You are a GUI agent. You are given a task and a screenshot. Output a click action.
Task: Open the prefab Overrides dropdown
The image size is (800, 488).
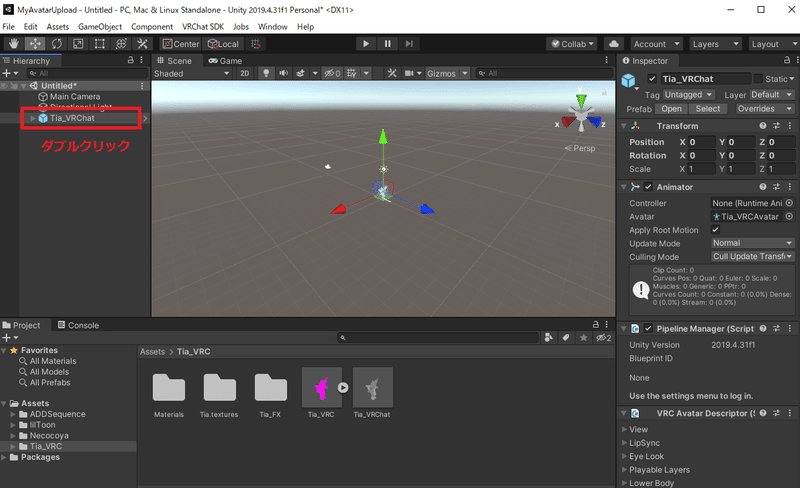[x=765, y=109]
